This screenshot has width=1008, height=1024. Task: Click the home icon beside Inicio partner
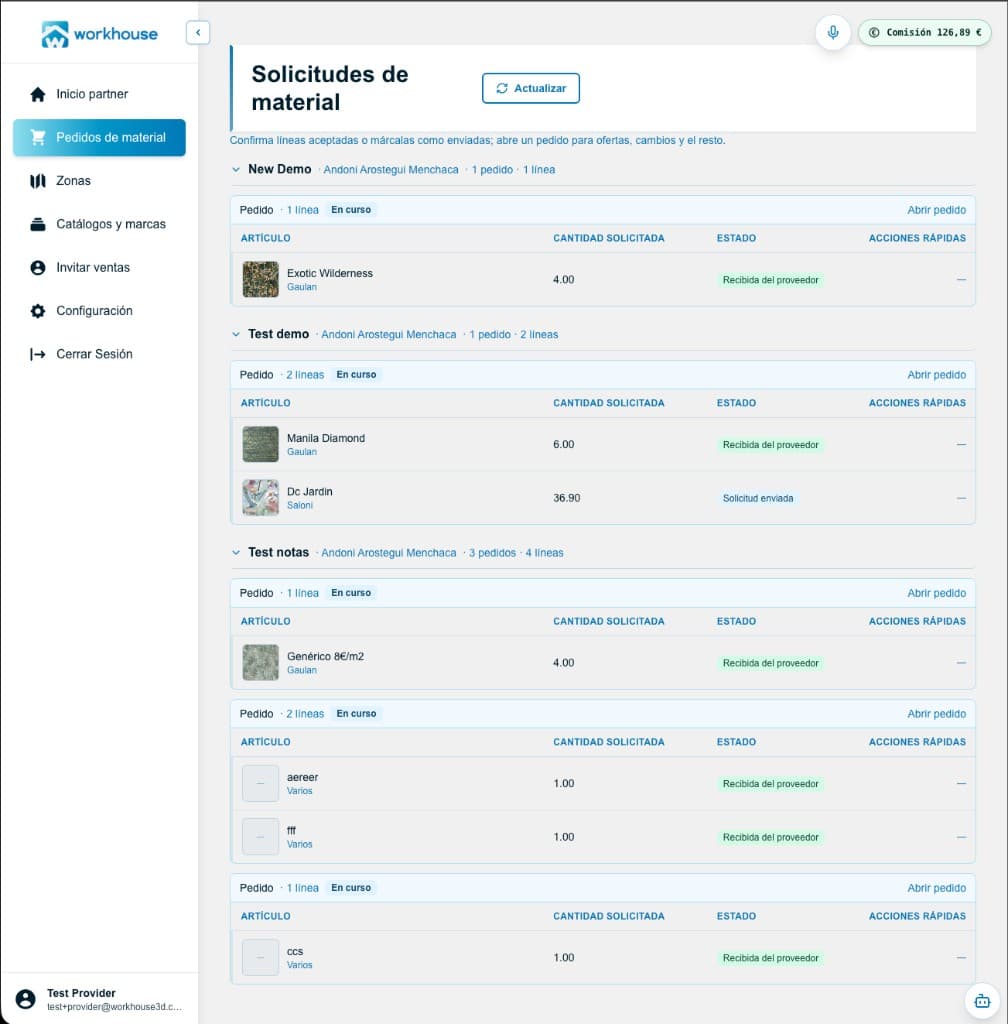click(38, 94)
